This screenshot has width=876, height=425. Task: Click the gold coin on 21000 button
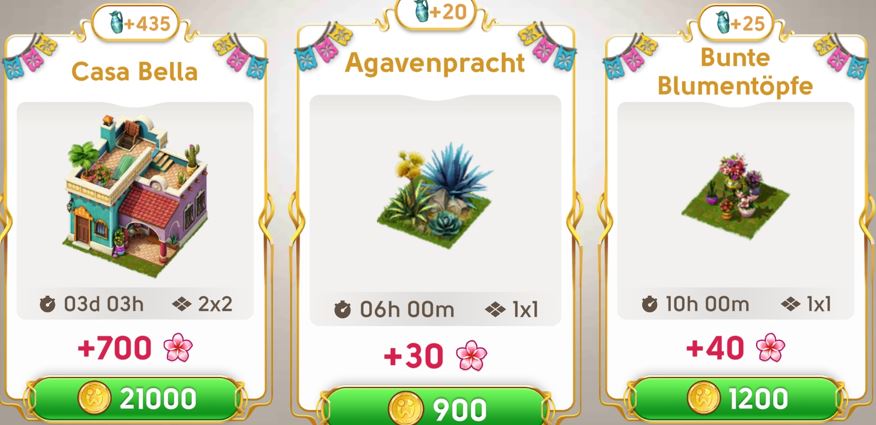coord(95,399)
